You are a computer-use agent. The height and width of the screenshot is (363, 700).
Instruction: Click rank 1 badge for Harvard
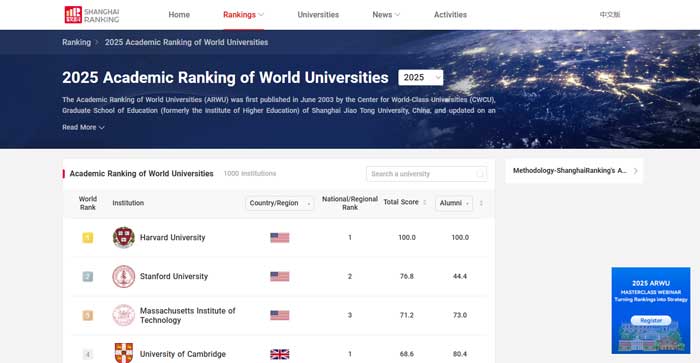[88, 238]
